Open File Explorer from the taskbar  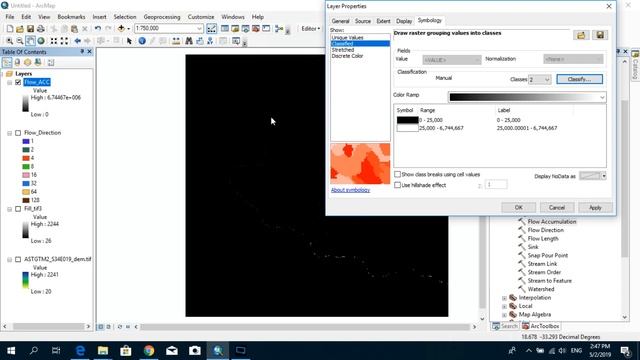[x=103, y=350]
